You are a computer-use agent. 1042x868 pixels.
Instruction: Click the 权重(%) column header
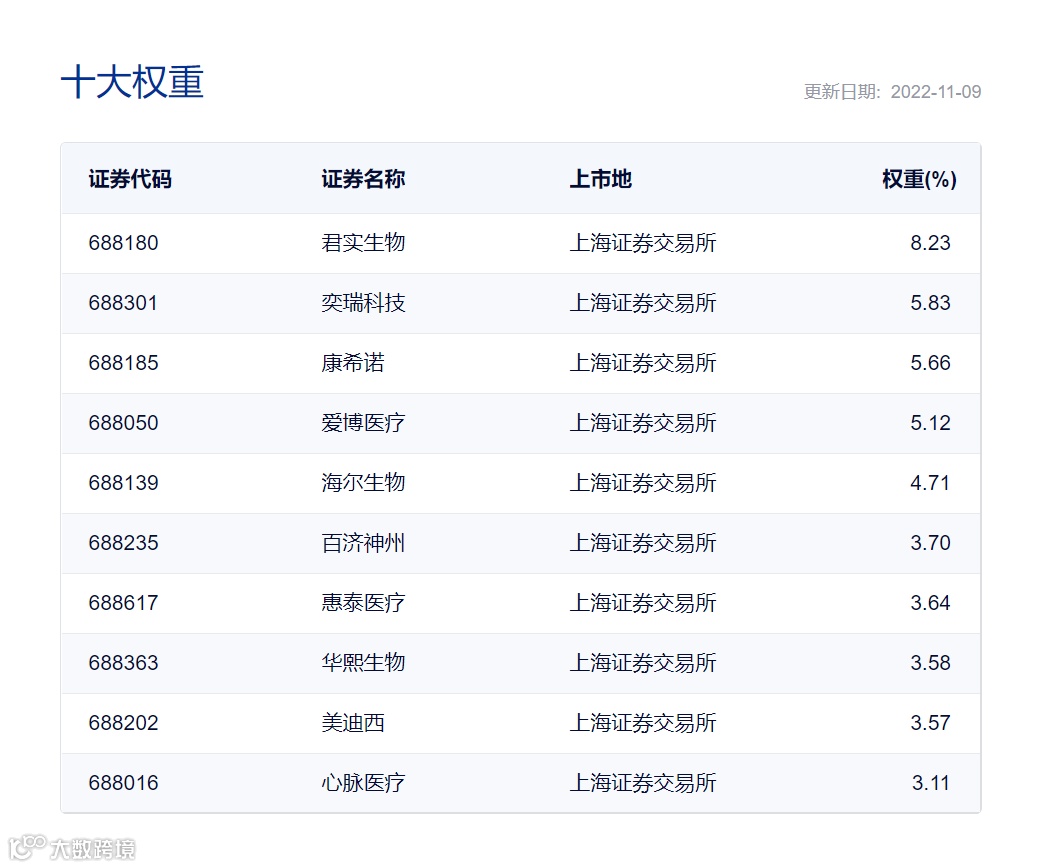920,179
